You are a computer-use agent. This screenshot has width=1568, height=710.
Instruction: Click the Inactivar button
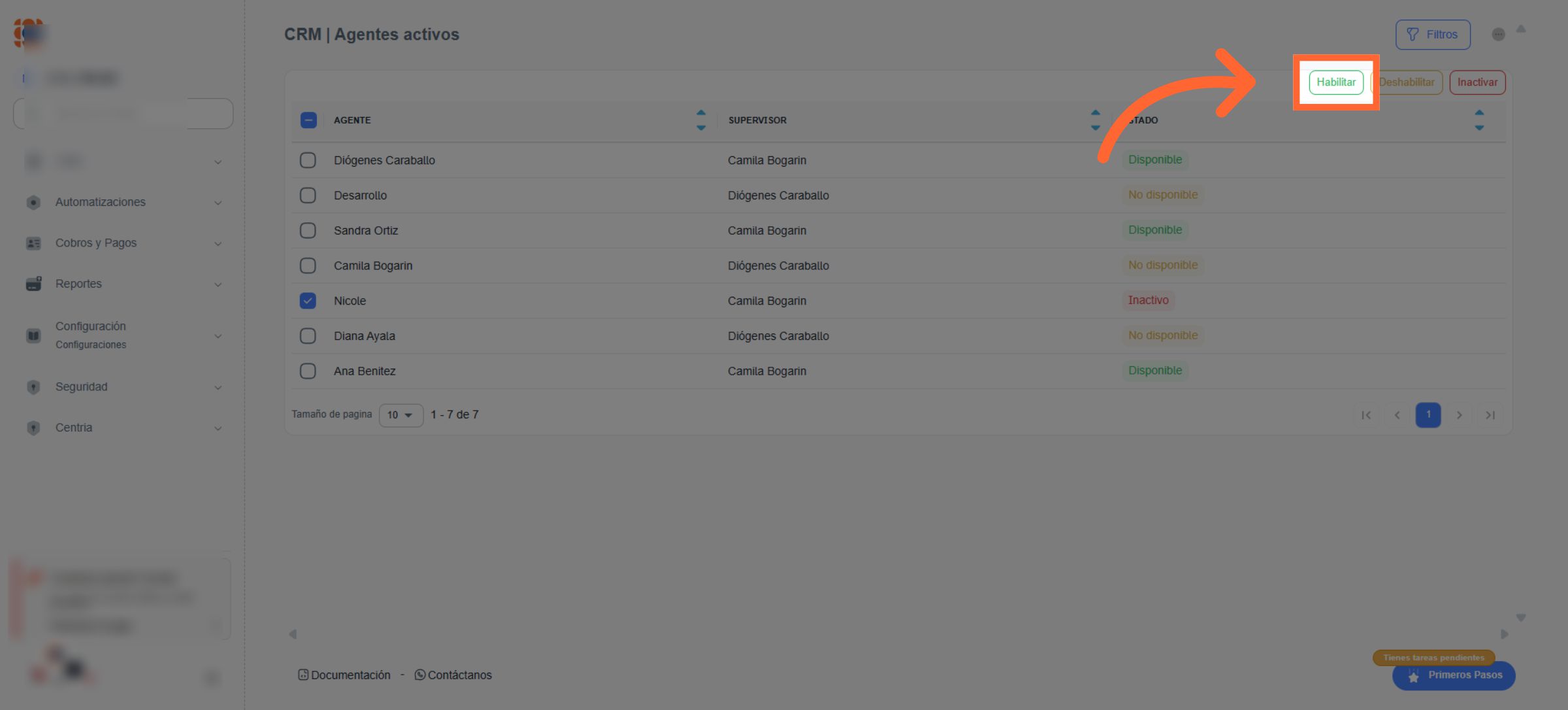[1477, 82]
